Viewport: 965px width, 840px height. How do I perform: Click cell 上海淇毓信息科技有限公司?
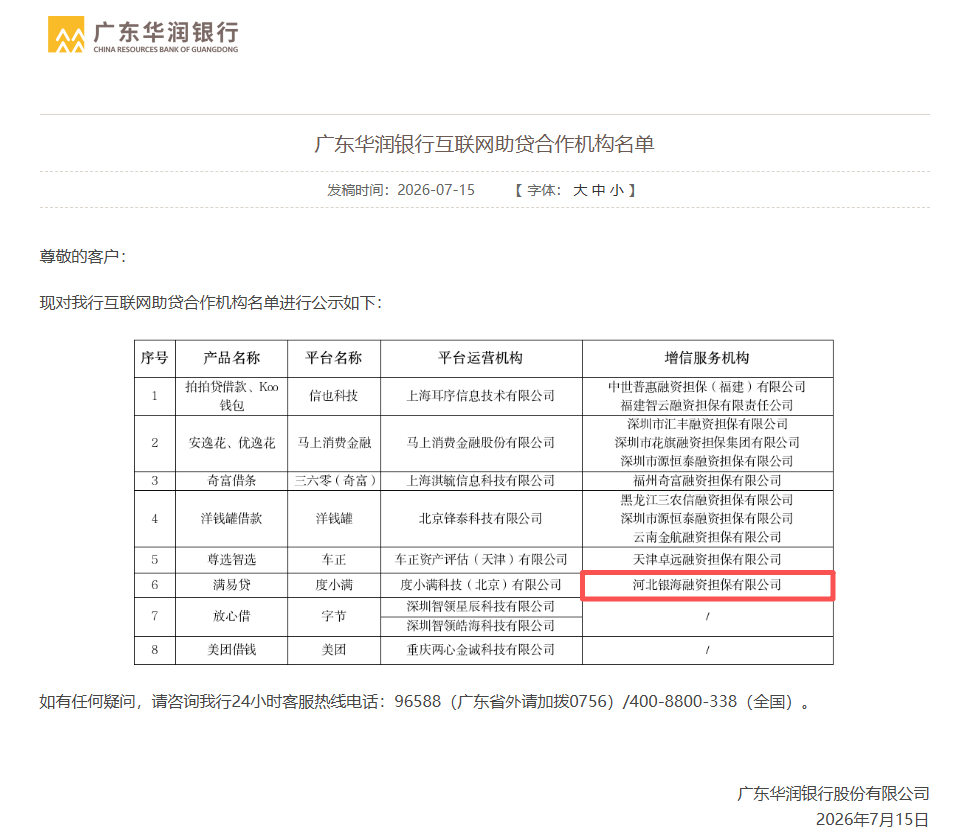click(481, 481)
